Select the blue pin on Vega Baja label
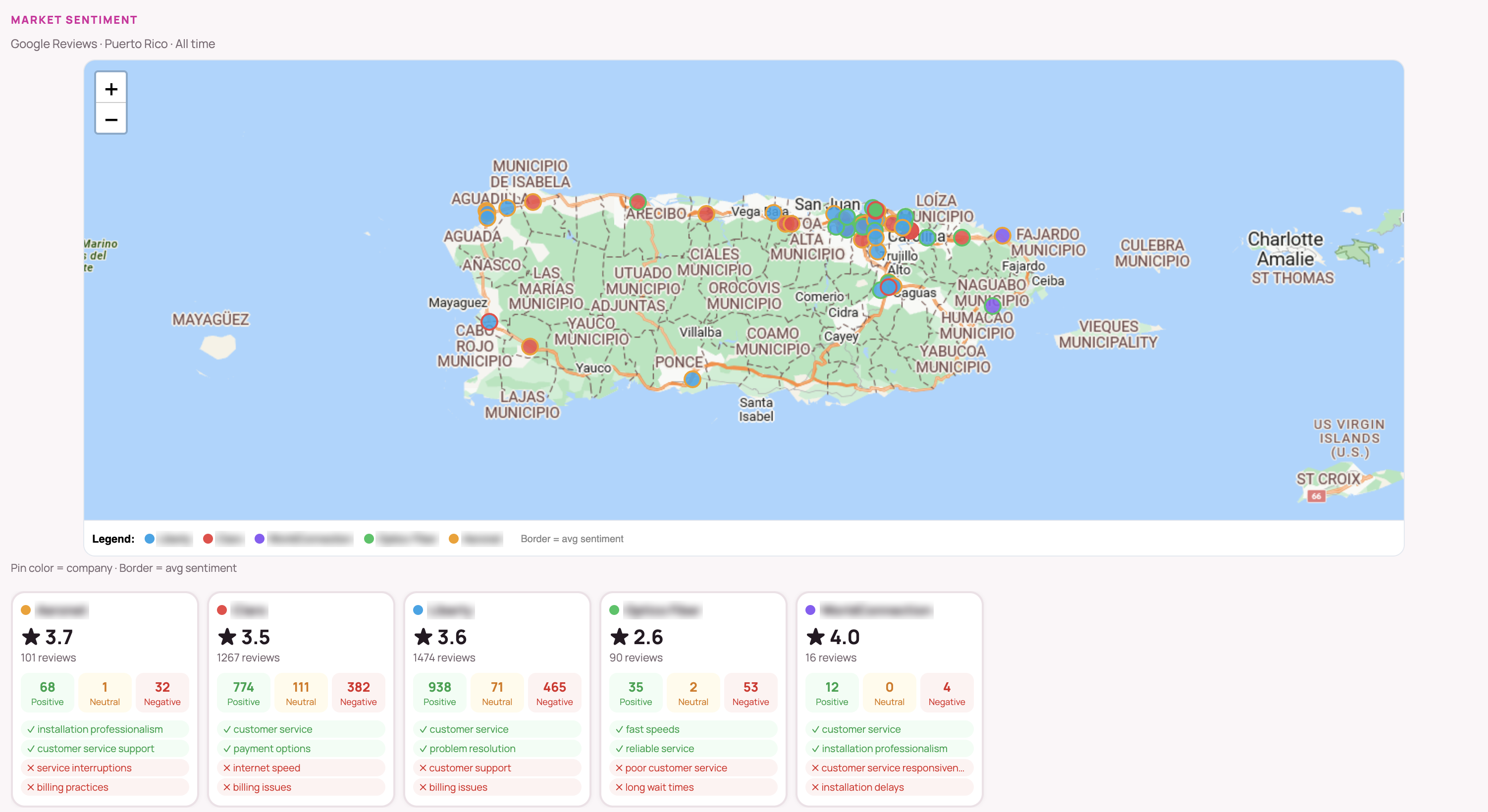This screenshot has width=1488, height=812. point(773,212)
